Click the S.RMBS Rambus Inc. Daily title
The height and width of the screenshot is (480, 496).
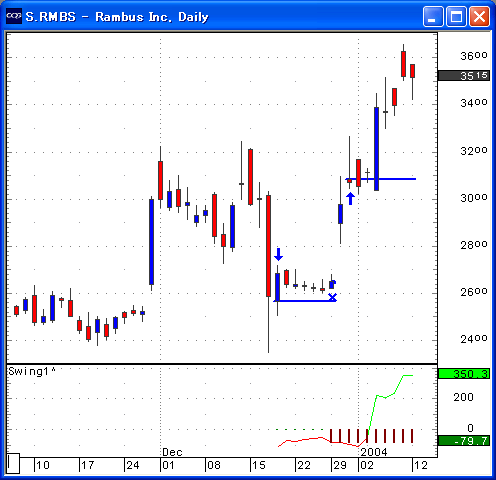pyautogui.click(x=117, y=17)
